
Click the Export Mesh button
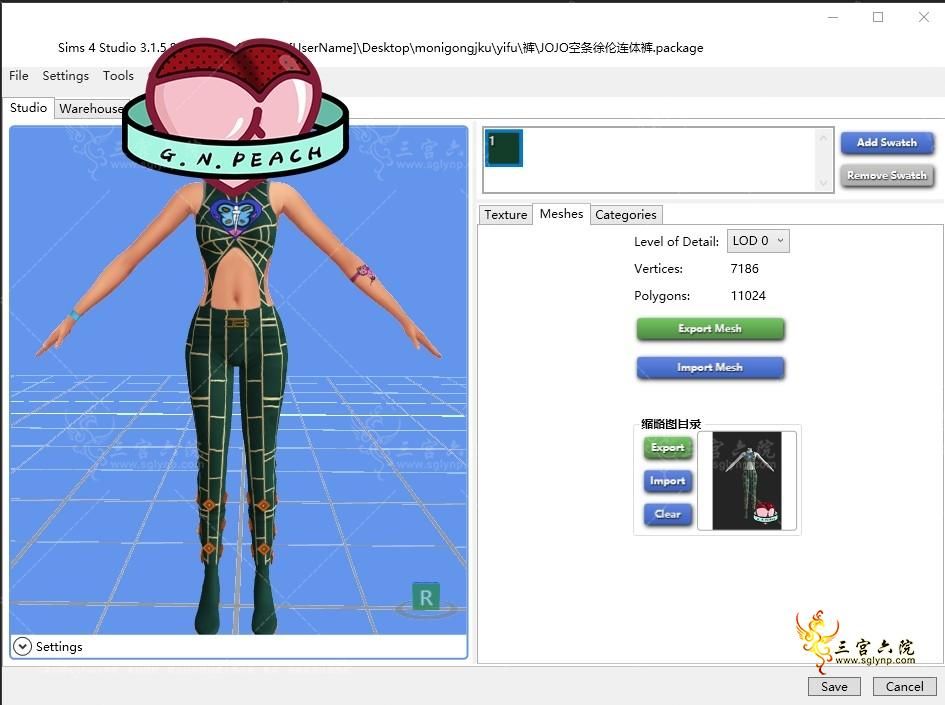coord(710,329)
